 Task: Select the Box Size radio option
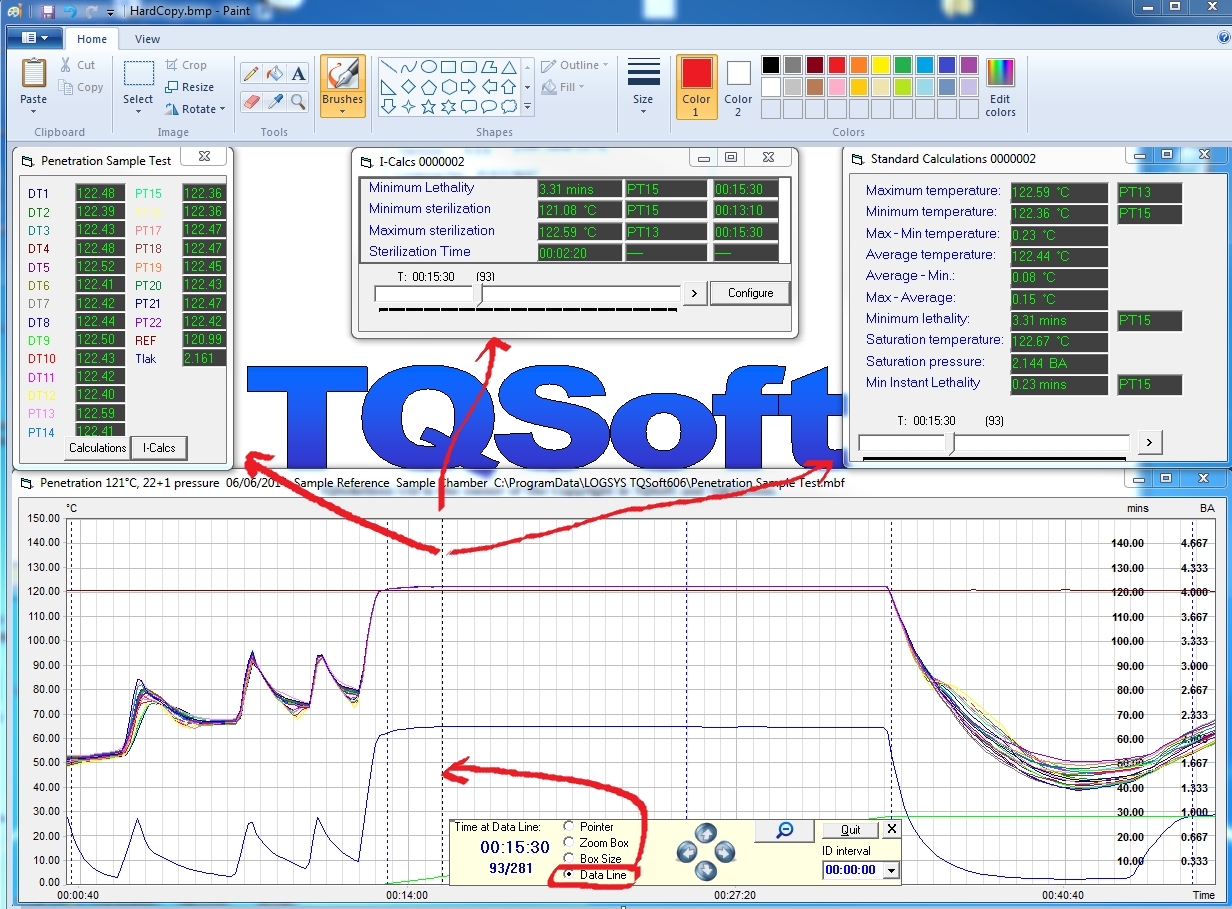tap(569, 858)
